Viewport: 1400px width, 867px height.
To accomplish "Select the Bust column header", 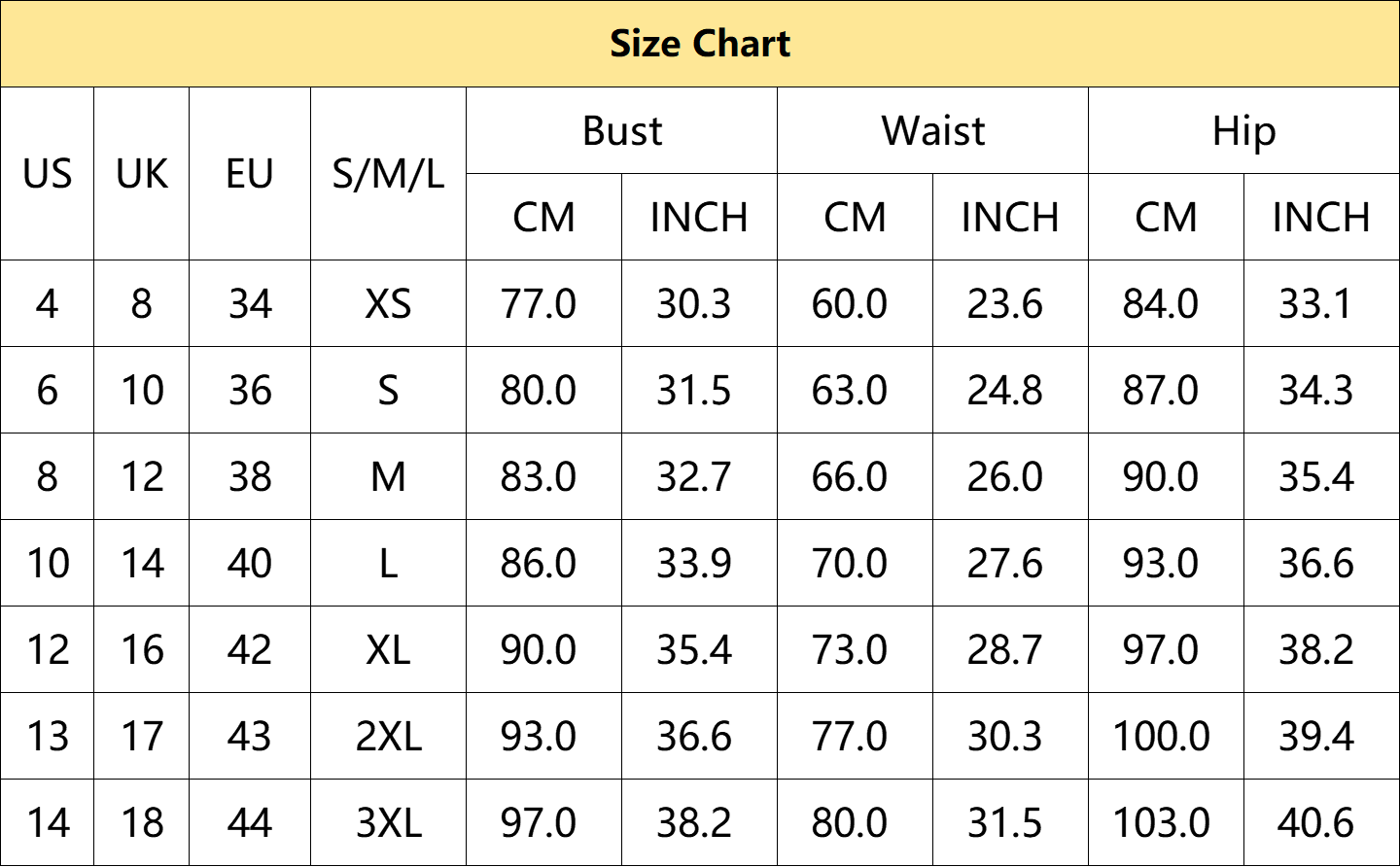I will (x=622, y=131).
